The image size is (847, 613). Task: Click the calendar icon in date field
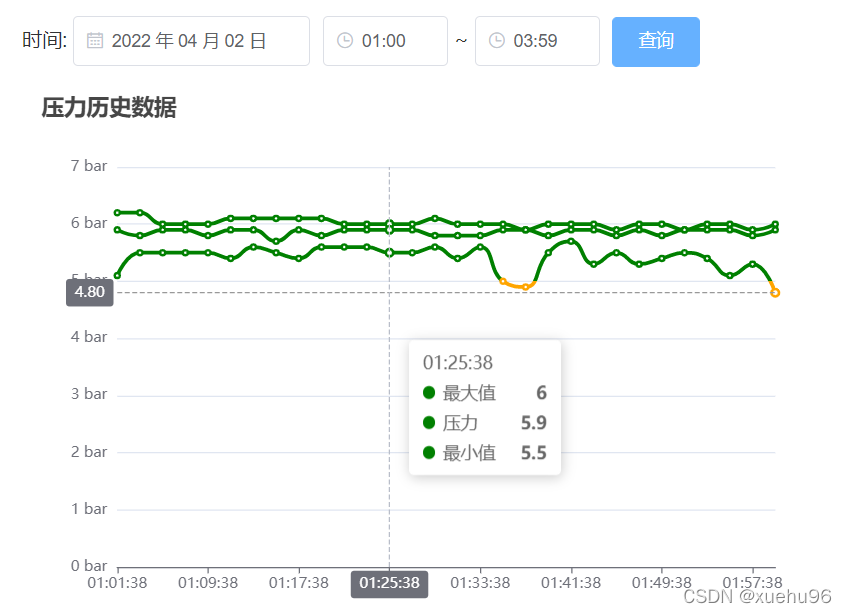point(95,41)
